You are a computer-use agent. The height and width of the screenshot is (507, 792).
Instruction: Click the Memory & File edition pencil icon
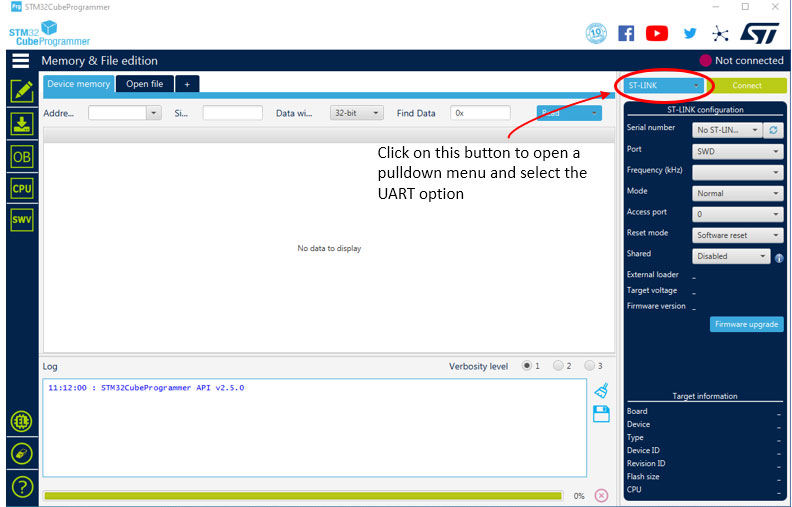point(22,91)
